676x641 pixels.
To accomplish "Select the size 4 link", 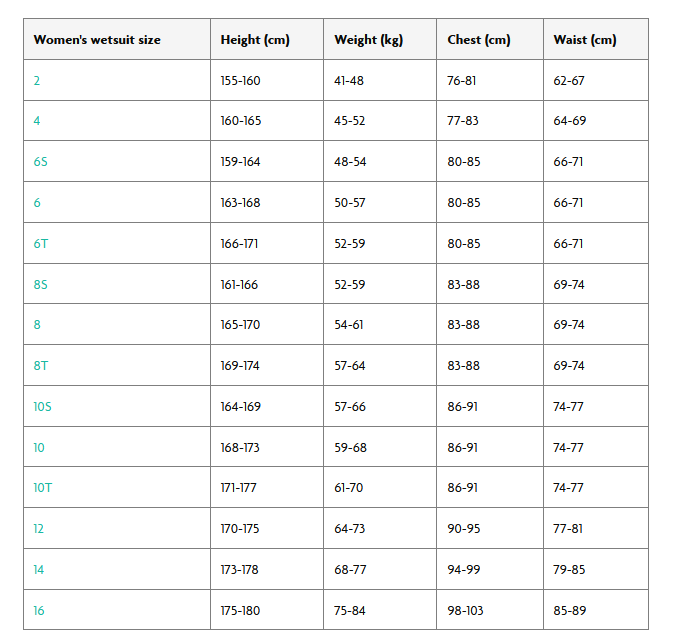I will [x=37, y=121].
